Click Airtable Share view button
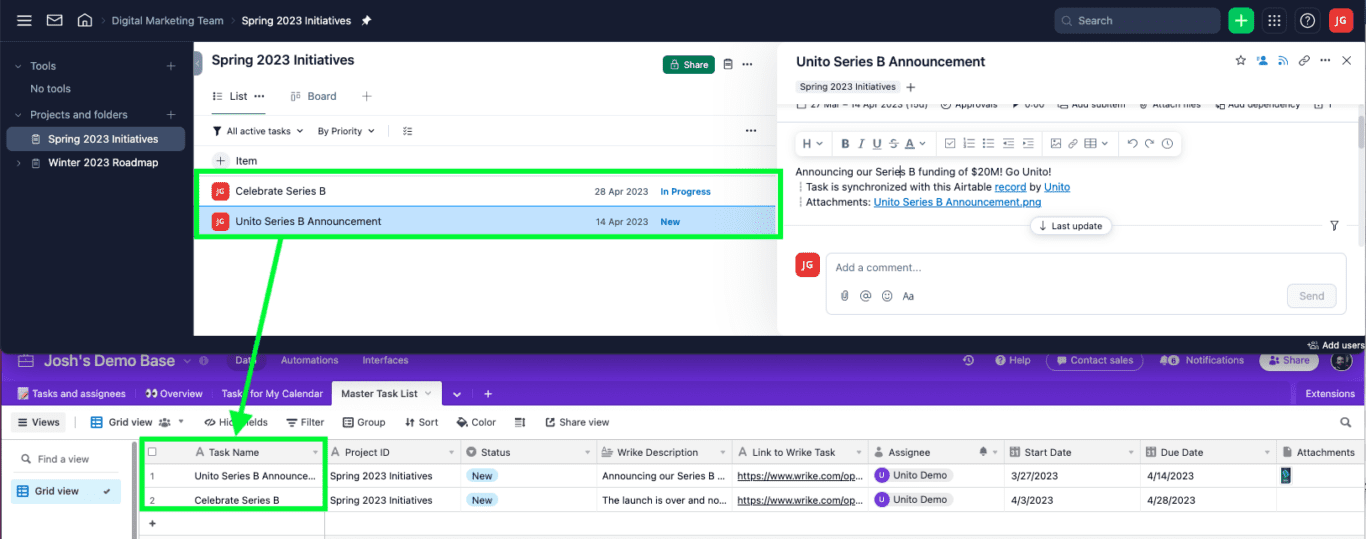The height and width of the screenshot is (539, 1366). click(x=575, y=422)
